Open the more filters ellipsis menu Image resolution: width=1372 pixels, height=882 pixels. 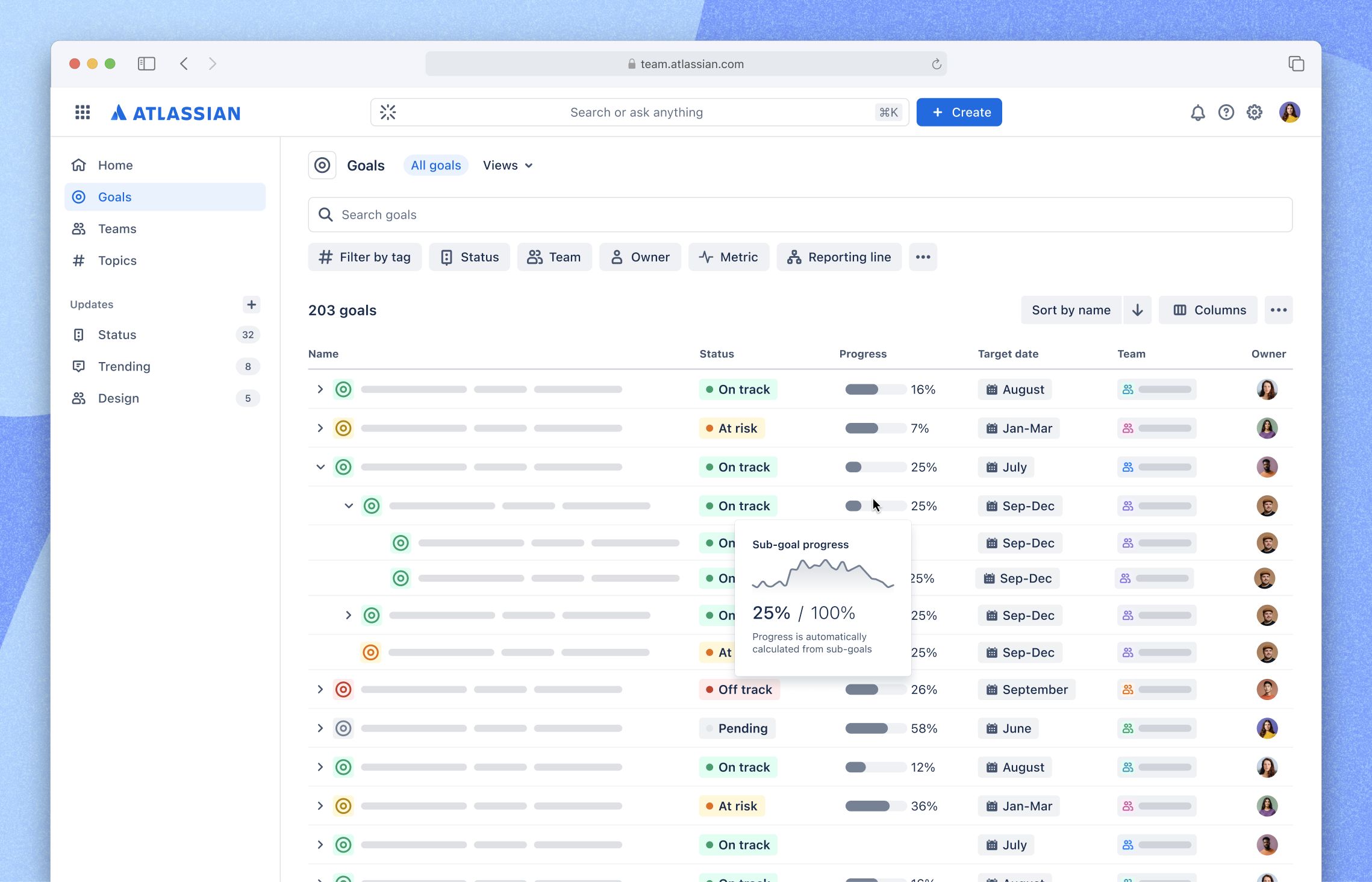tap(923, 257)
